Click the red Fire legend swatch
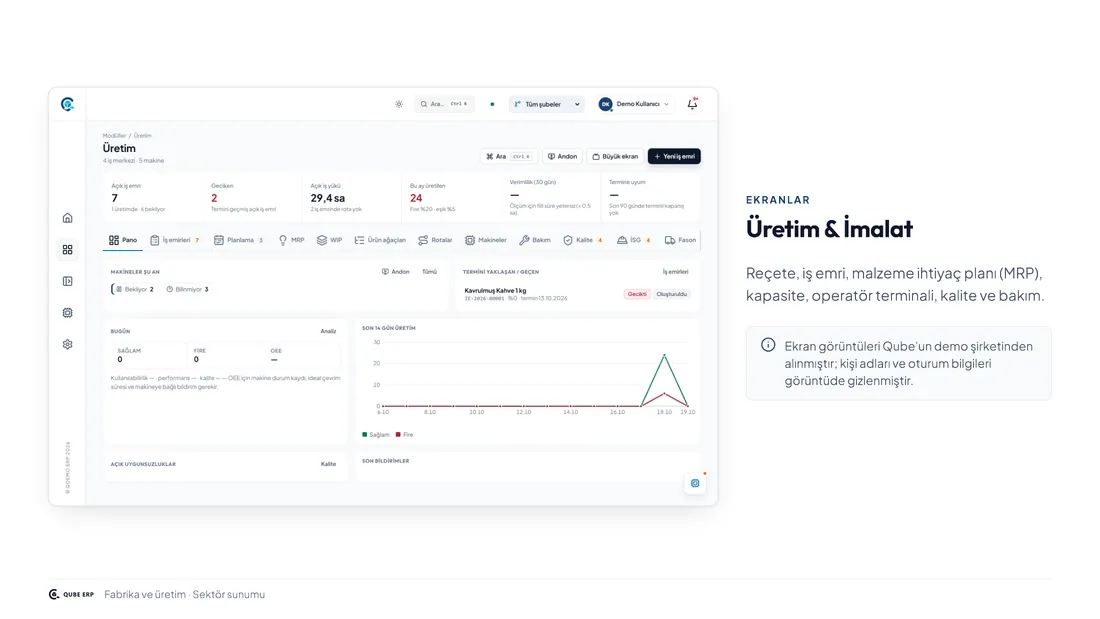 pyautogui.click(x=398, y=434)
